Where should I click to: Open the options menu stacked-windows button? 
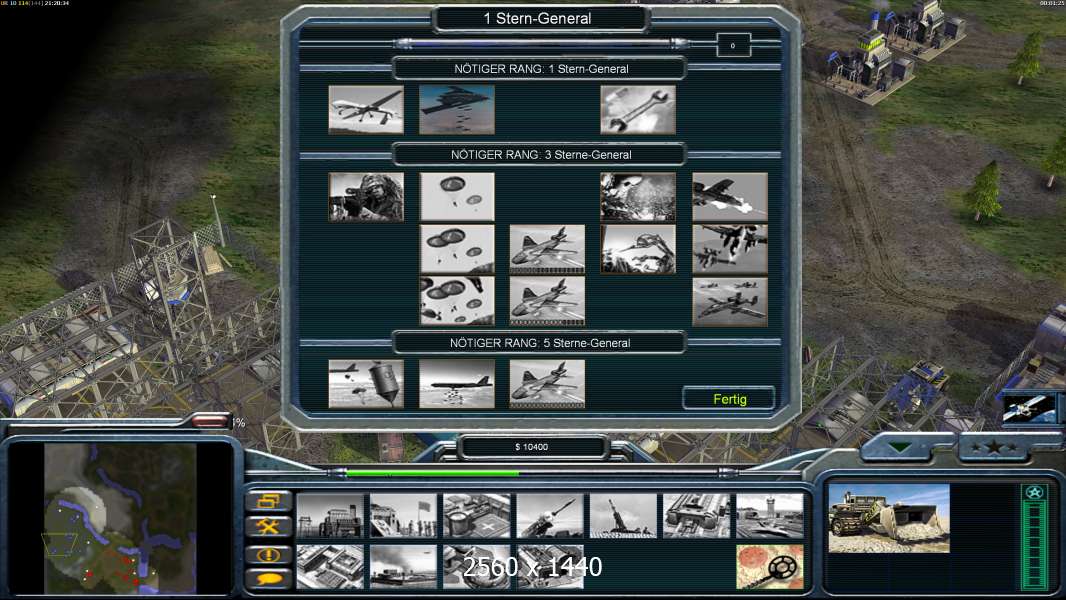tap(269, 501)
